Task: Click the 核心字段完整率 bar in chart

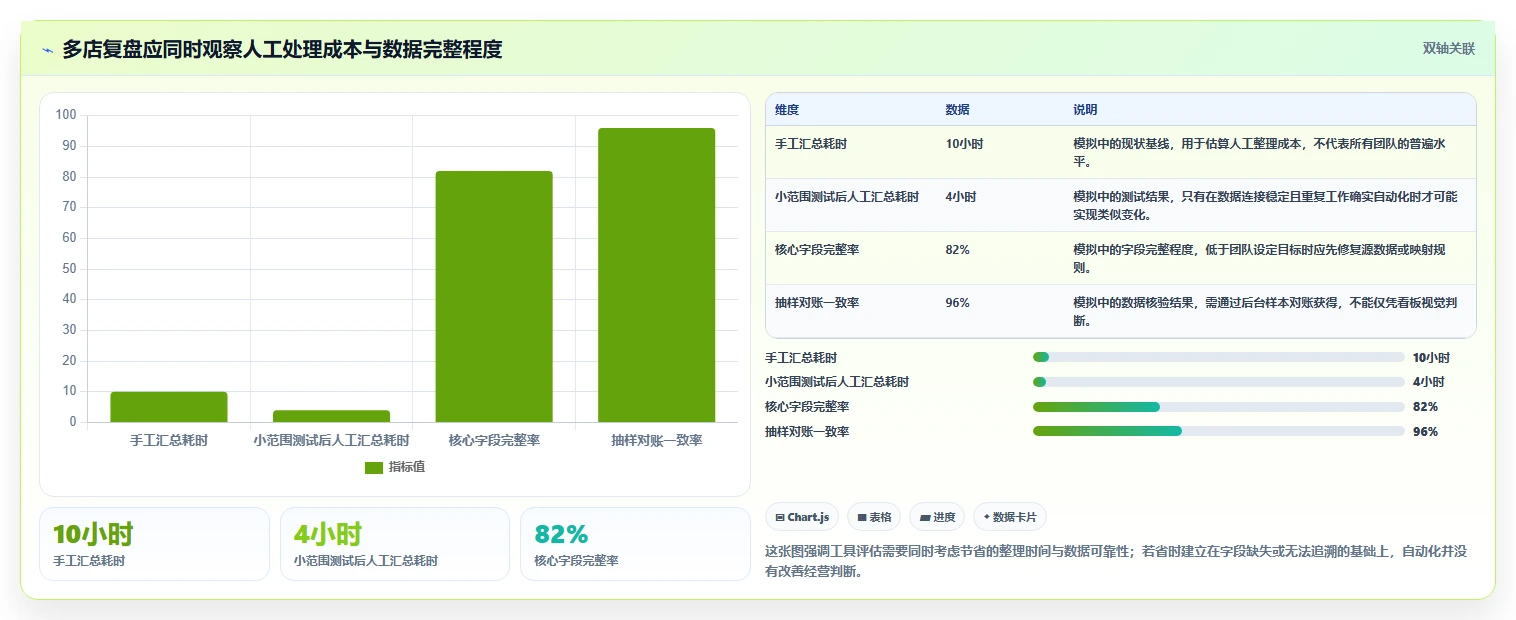Action: tap(494, 296)
